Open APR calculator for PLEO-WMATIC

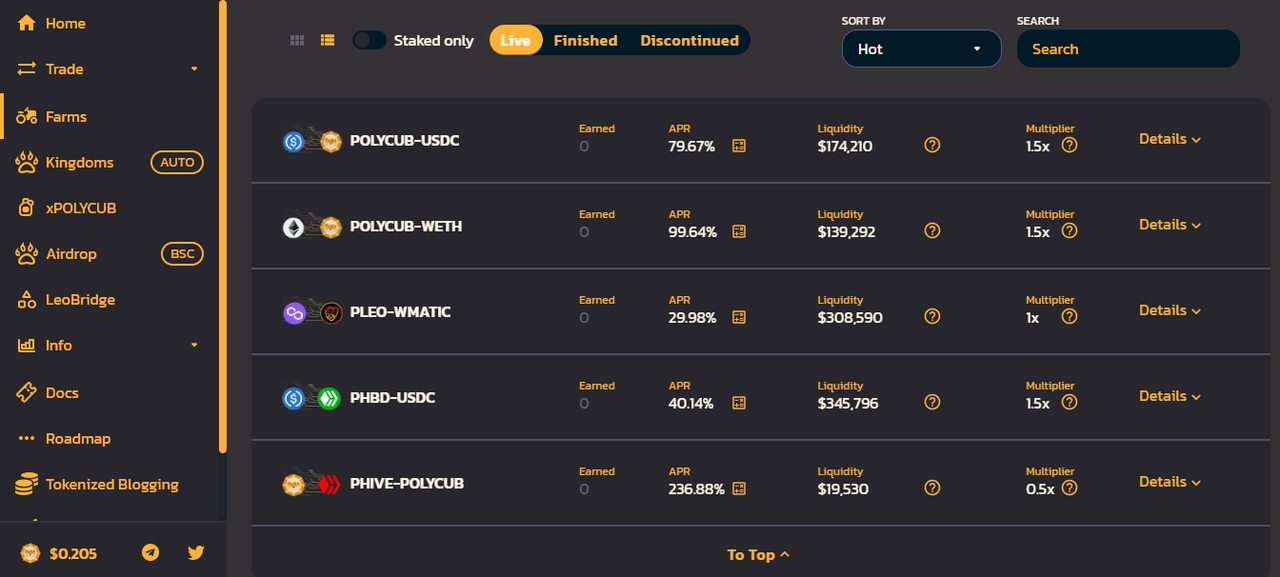click(x=739, y=318)
